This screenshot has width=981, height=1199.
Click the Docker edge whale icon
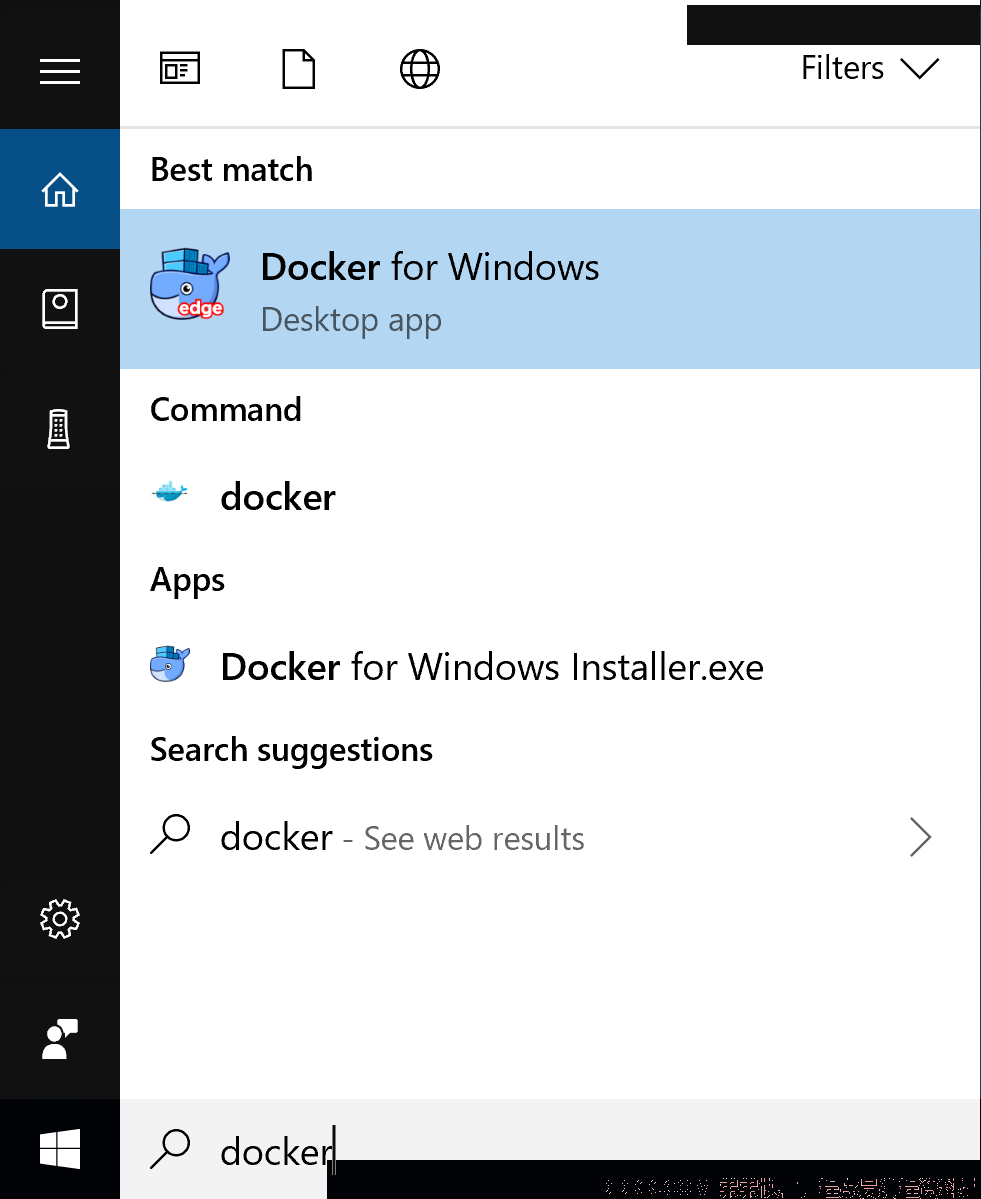pos(189,284)
